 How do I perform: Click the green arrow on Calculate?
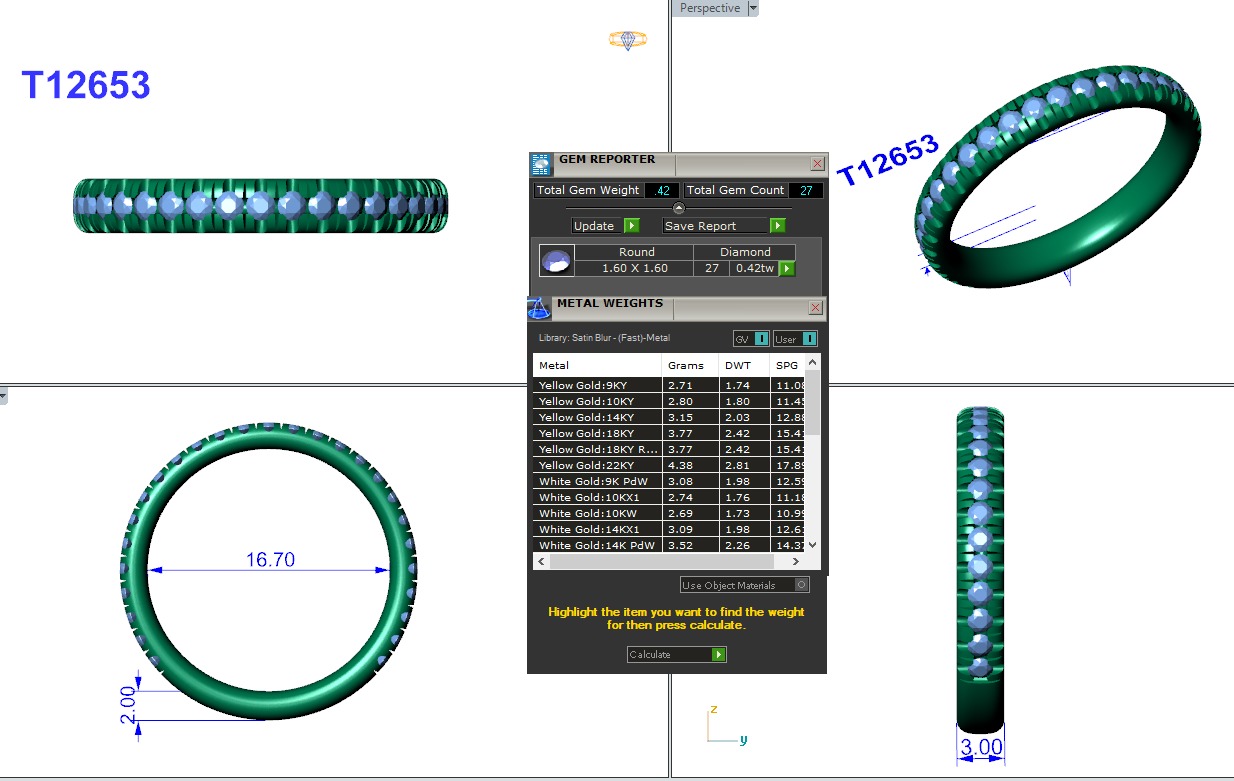pyautogui.click(x=718, y=655)
